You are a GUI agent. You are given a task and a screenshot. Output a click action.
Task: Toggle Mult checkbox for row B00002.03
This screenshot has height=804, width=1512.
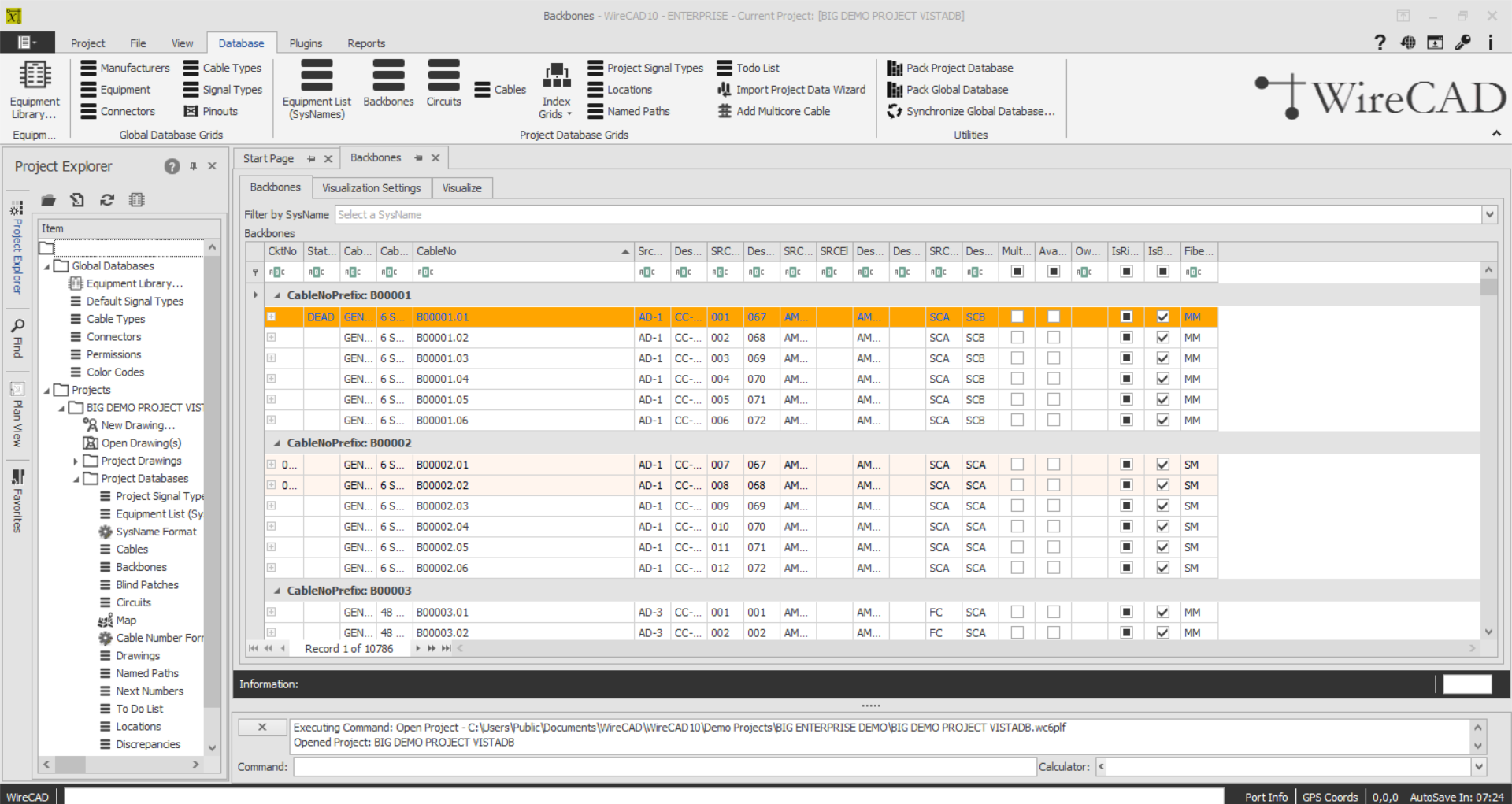click(1017, 506)
